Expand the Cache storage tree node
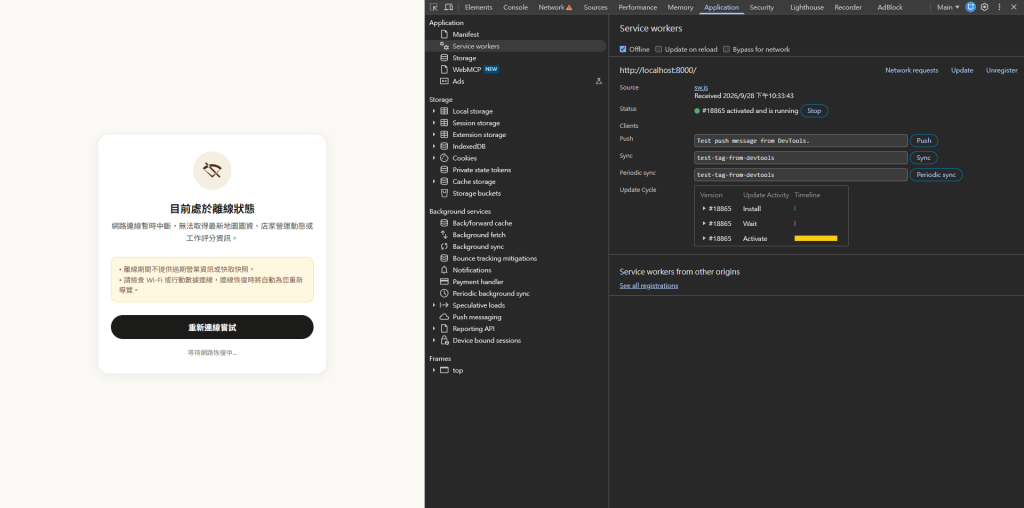 (x=434, y=182)
